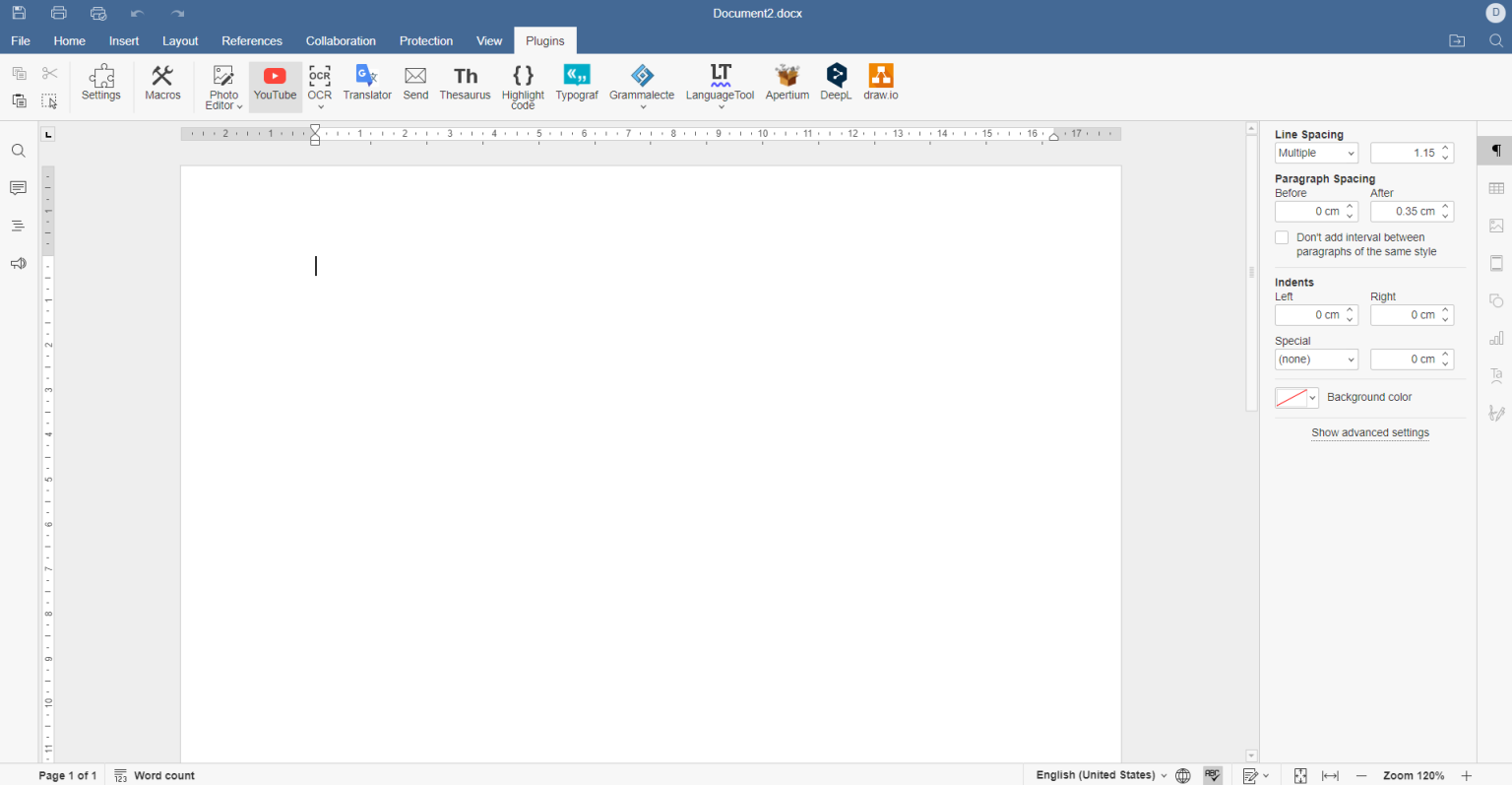
Task: Click the paragraph spacing After value field
Action: click(x=1406, y=211)
